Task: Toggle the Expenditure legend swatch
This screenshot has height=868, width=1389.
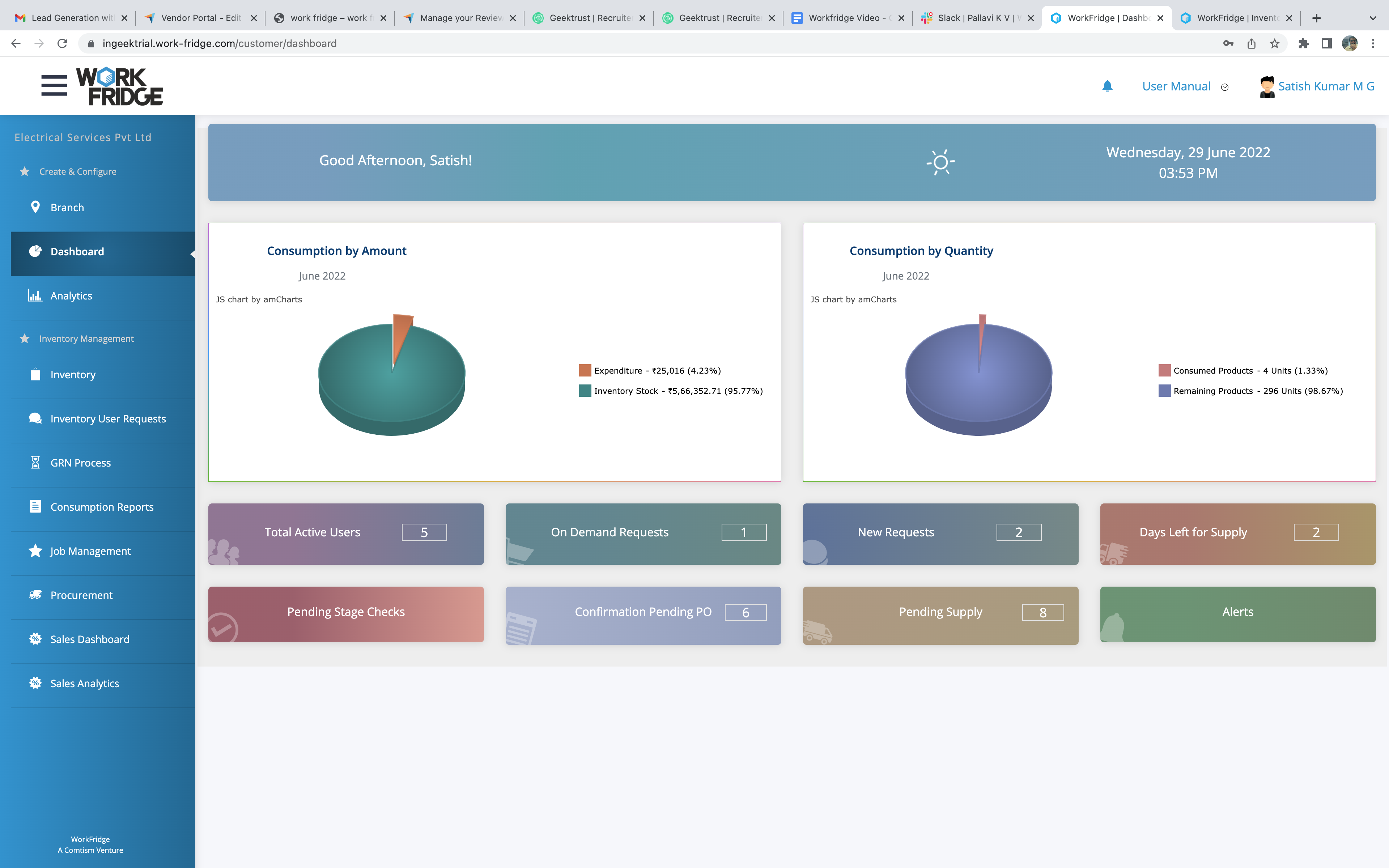Action: pyautogui.click(x=585, y=370)
